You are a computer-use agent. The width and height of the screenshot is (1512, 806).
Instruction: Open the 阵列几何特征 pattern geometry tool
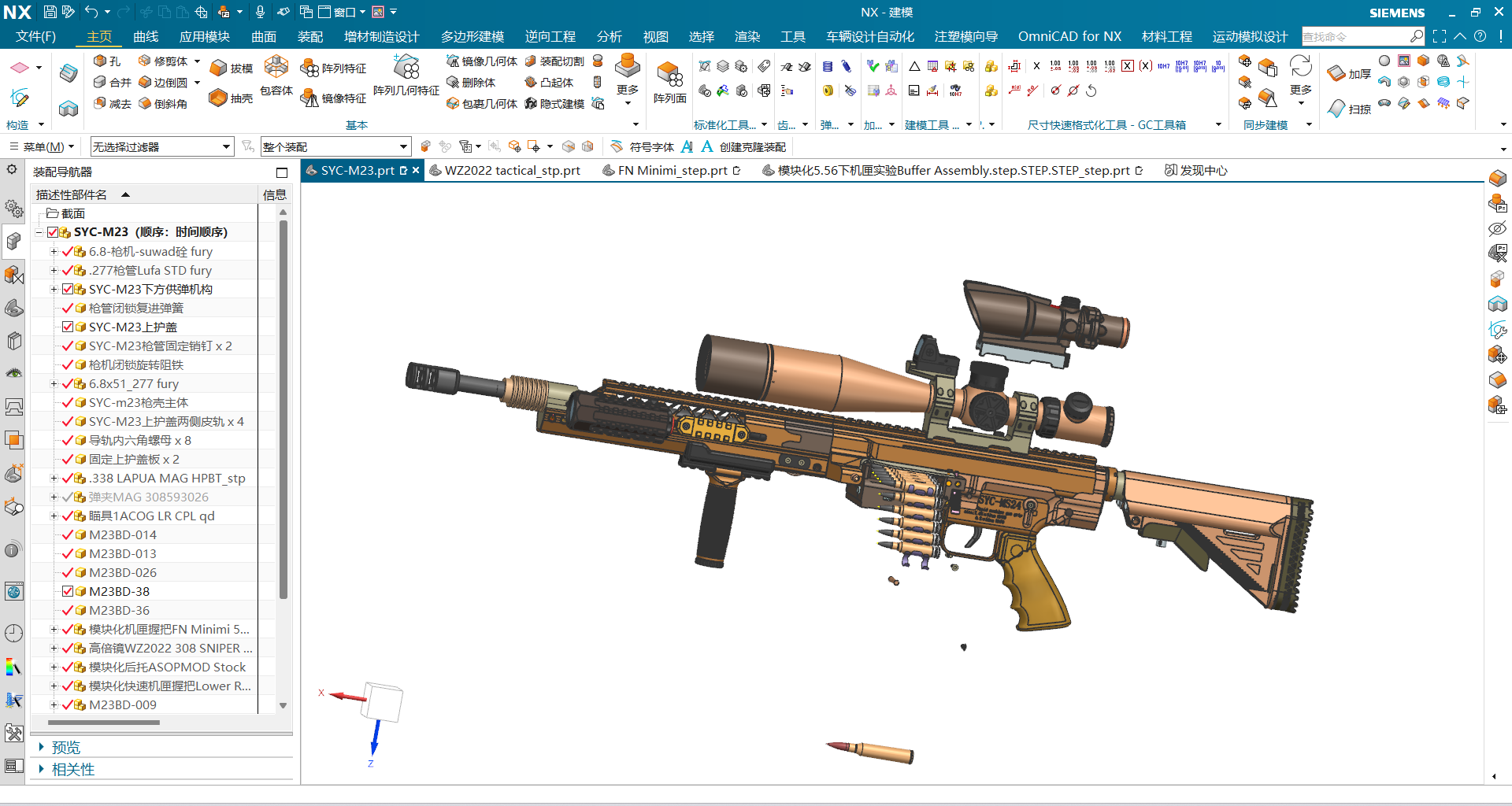click(x=406, y=76)
